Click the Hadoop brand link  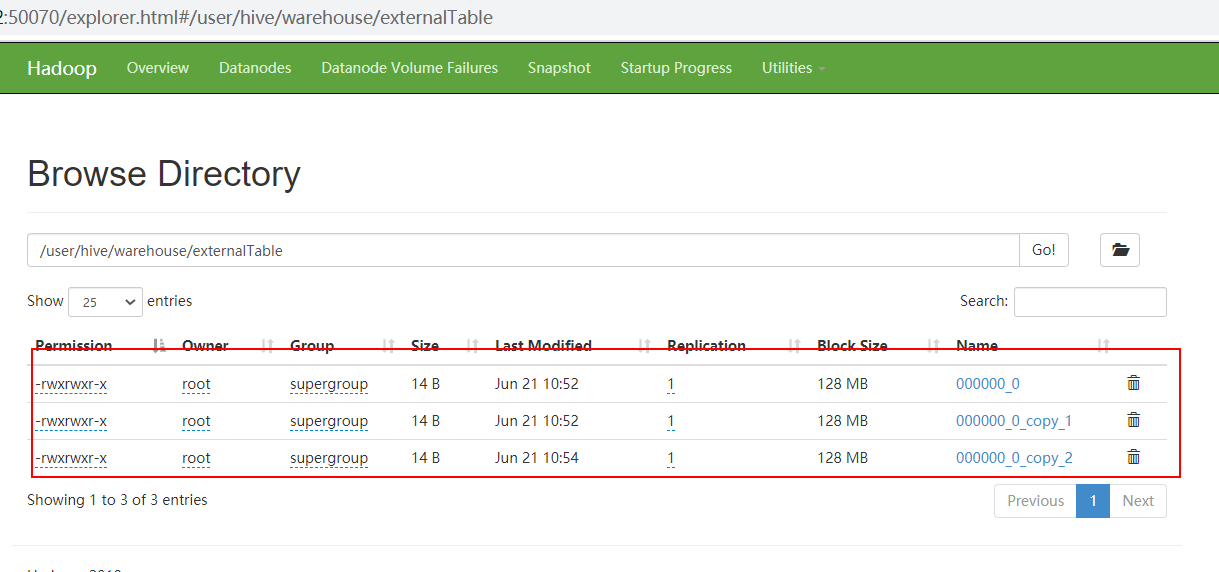pos(62,68)
